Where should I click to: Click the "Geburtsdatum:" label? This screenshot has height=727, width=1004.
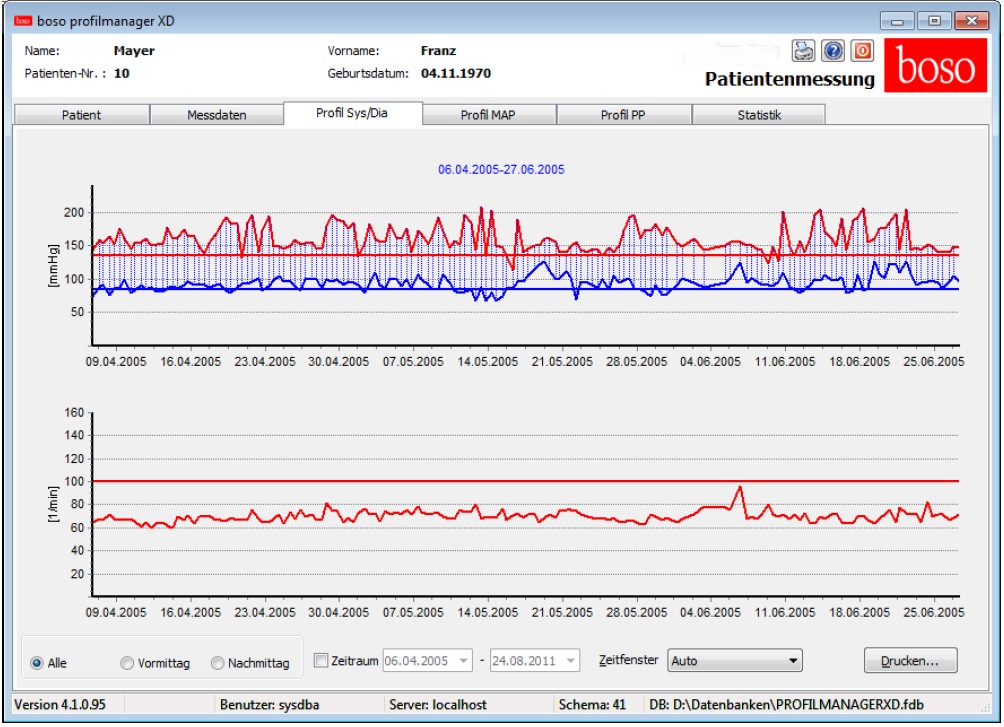click(x=368, y=74)
